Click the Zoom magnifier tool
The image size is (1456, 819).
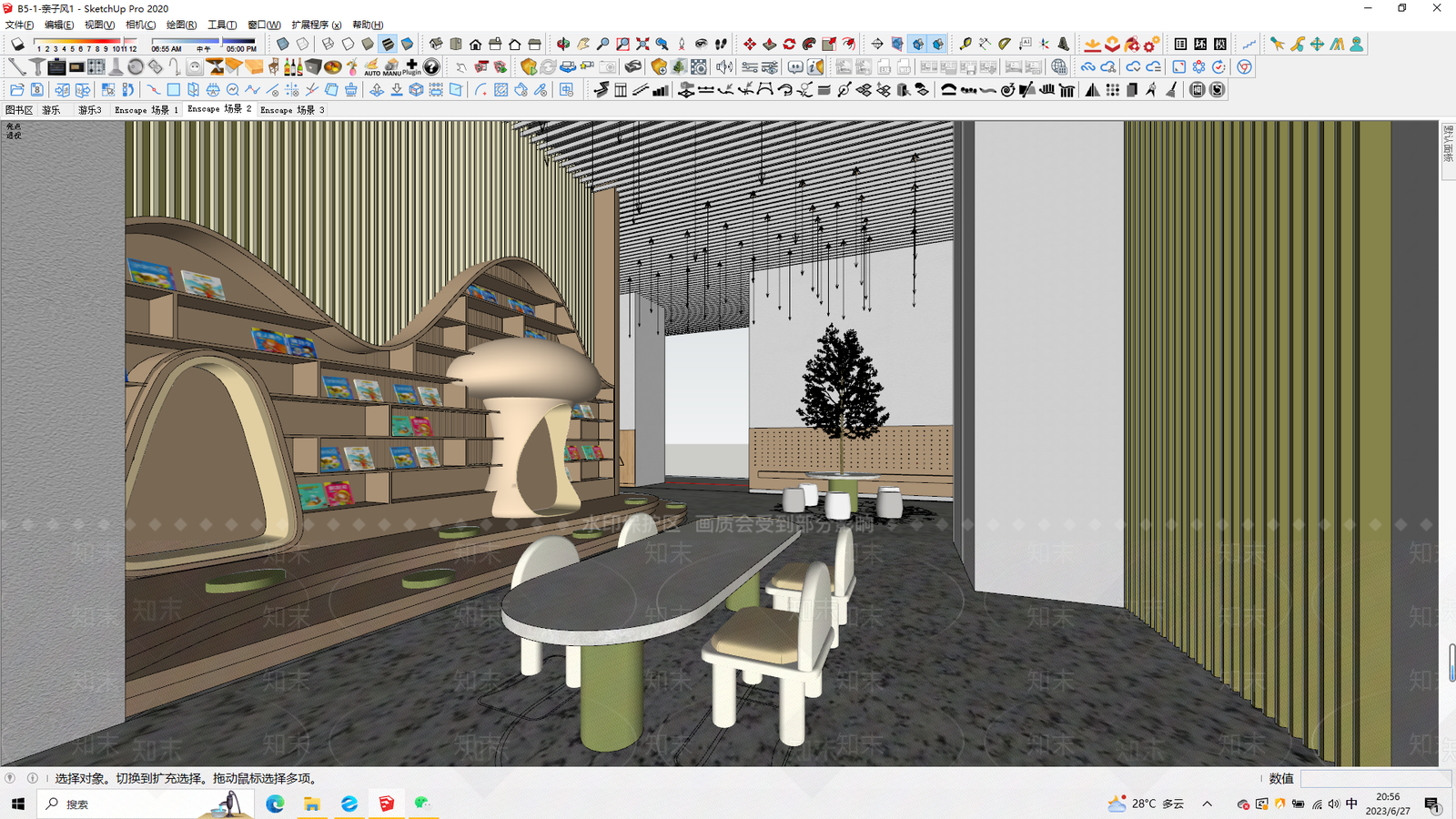click(602, 44)
